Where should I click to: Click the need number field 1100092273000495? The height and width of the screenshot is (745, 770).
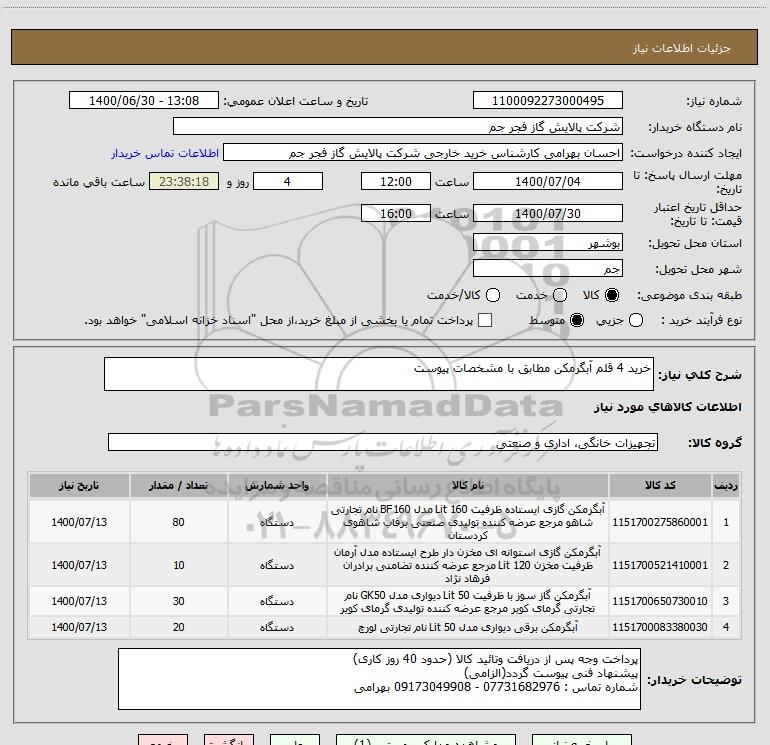click(548, 100)
